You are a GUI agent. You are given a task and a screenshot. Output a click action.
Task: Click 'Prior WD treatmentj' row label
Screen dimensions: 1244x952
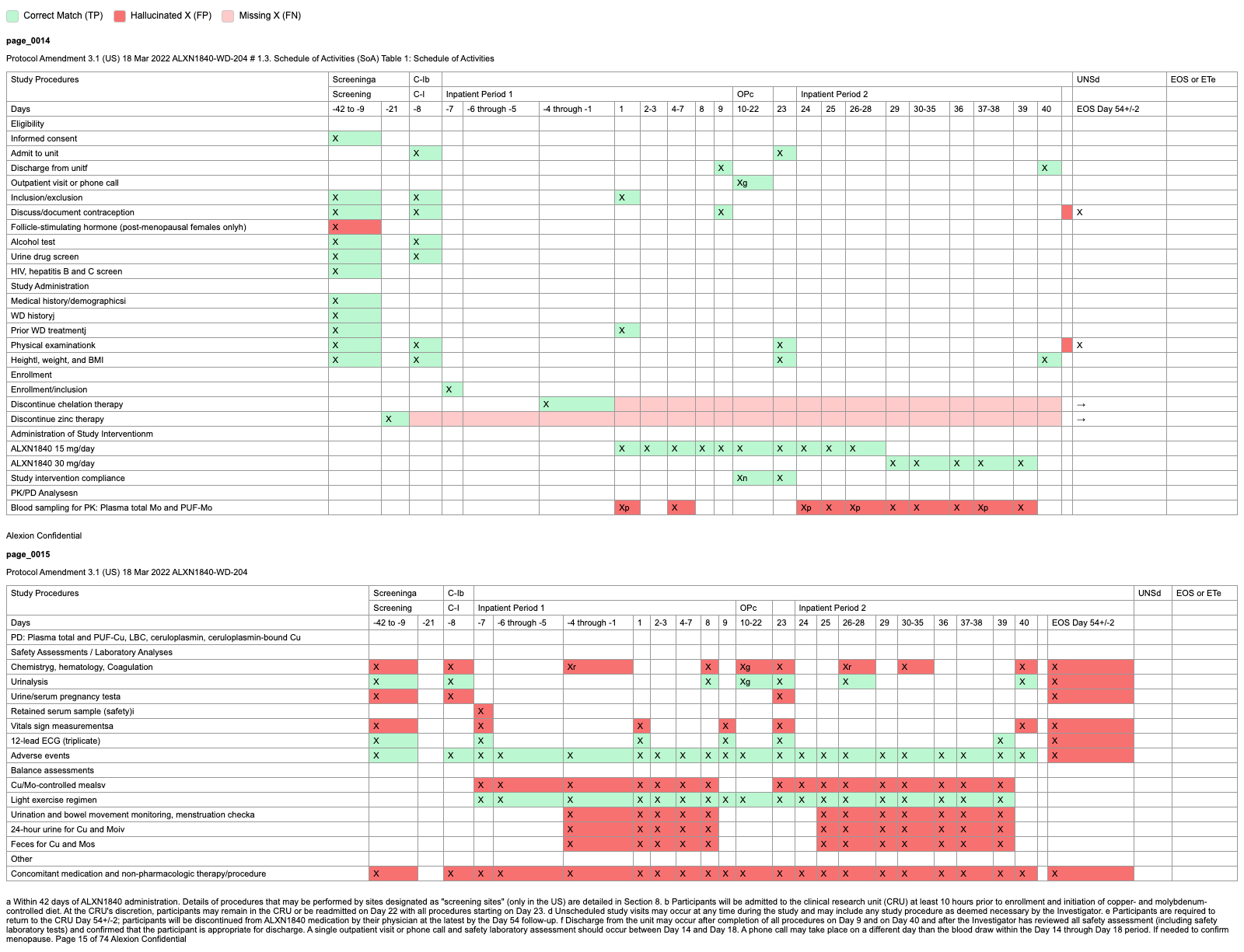48,330
